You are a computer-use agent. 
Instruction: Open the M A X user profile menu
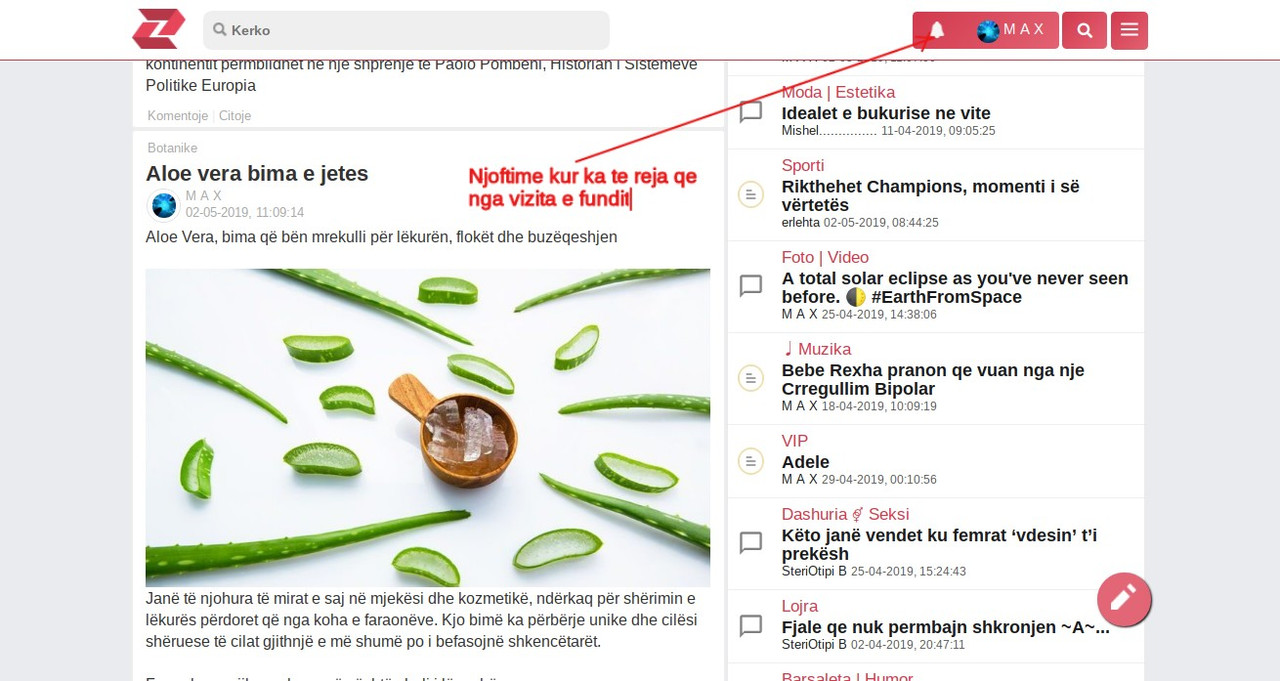1011,30
